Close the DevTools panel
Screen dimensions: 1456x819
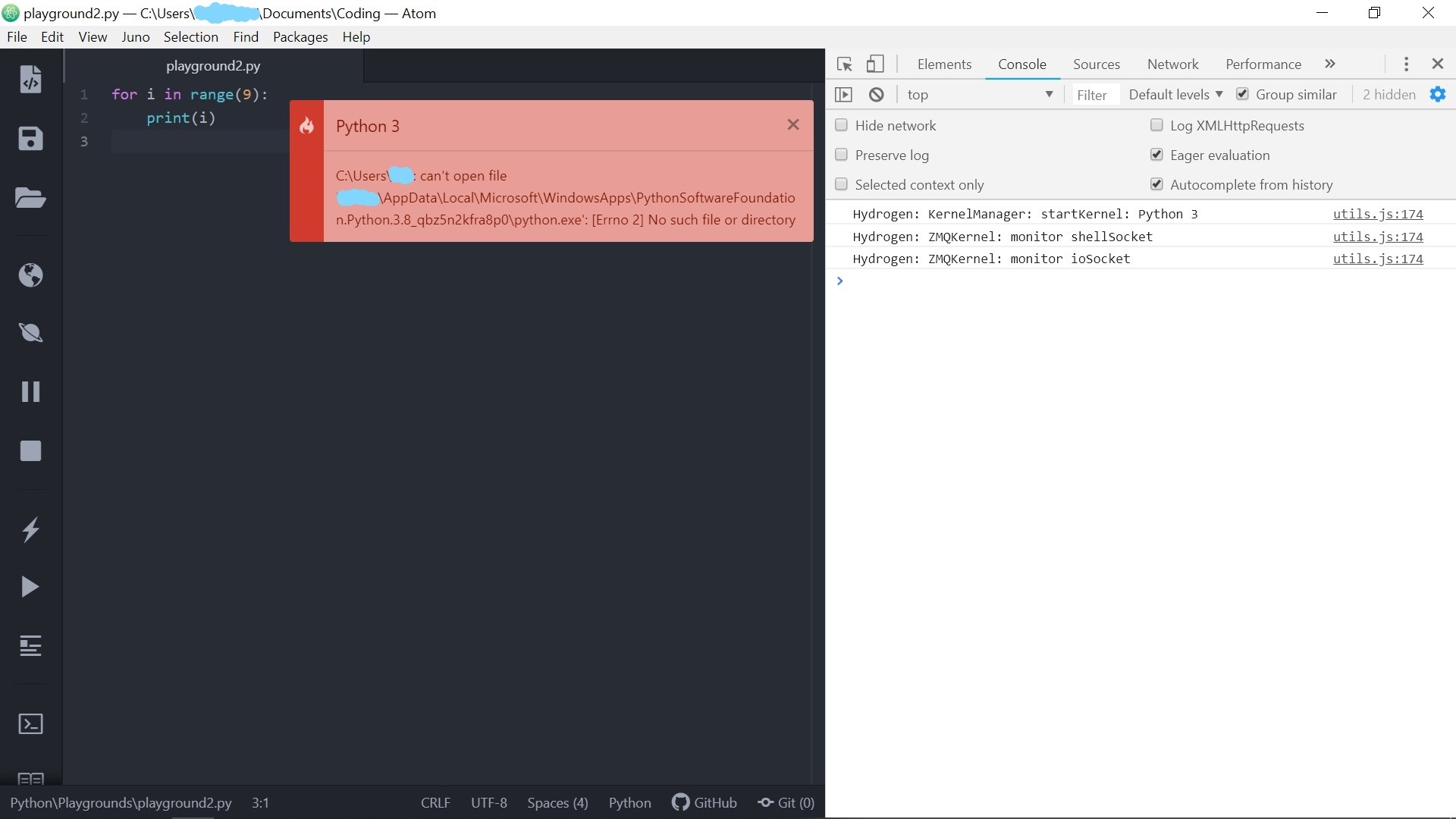tap(1437, 64)
